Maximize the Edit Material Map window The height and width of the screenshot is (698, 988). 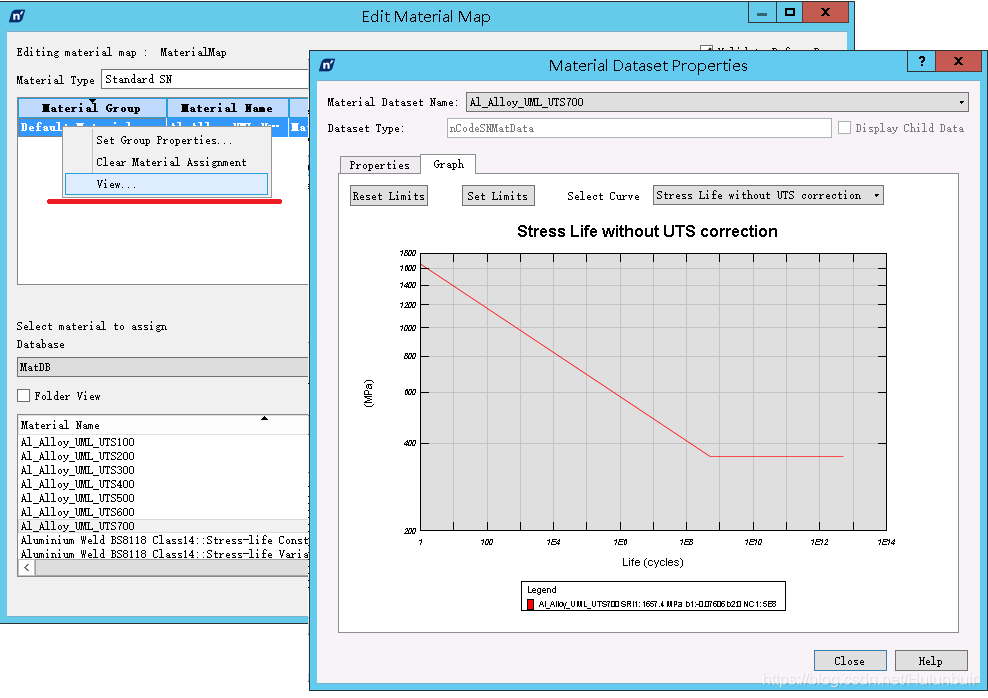790,13
